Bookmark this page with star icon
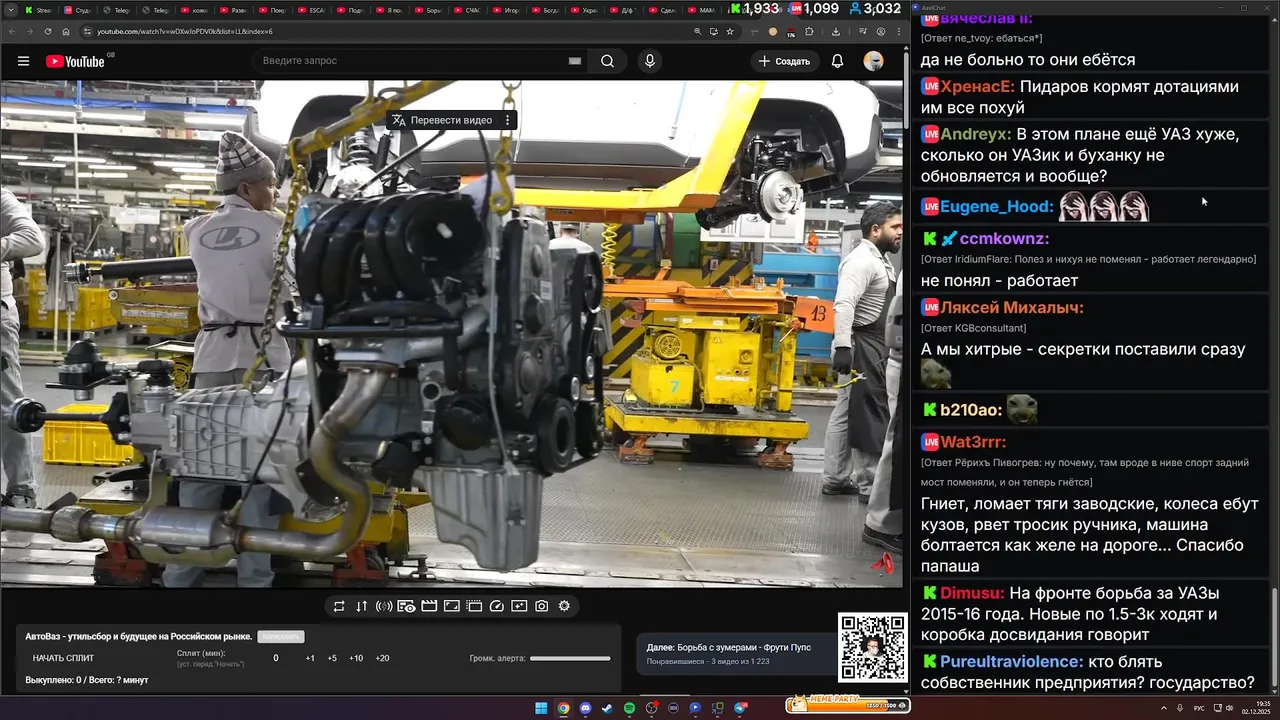 730,31
